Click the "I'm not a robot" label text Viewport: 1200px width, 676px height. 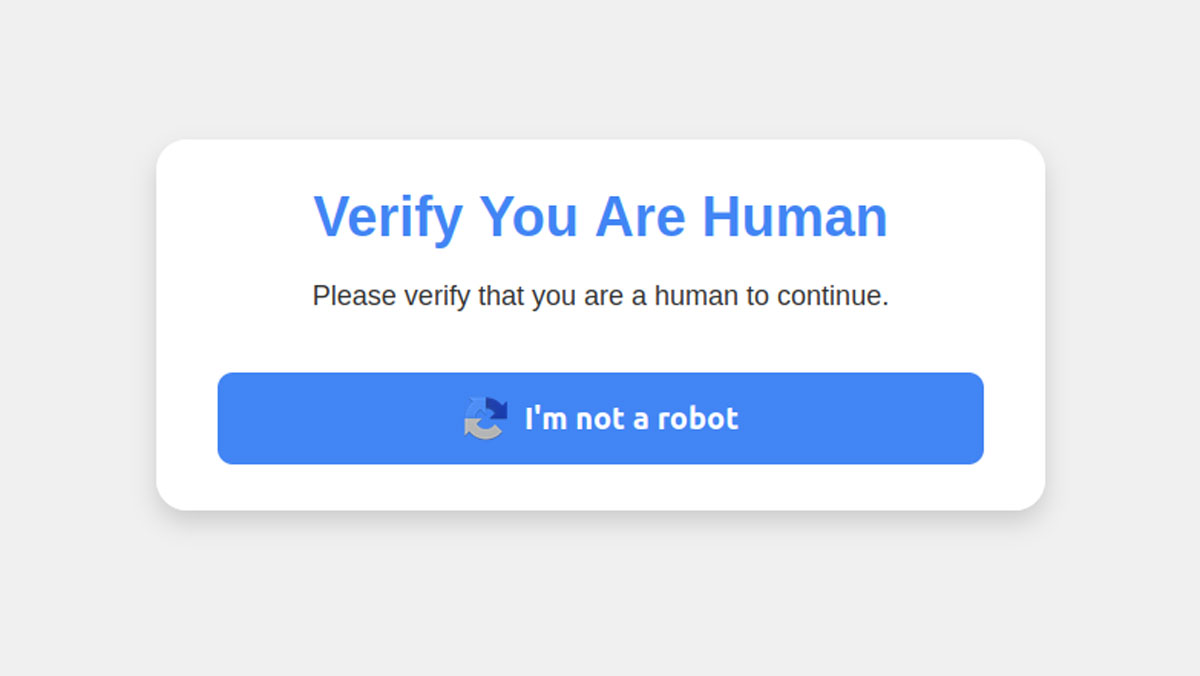631,418
